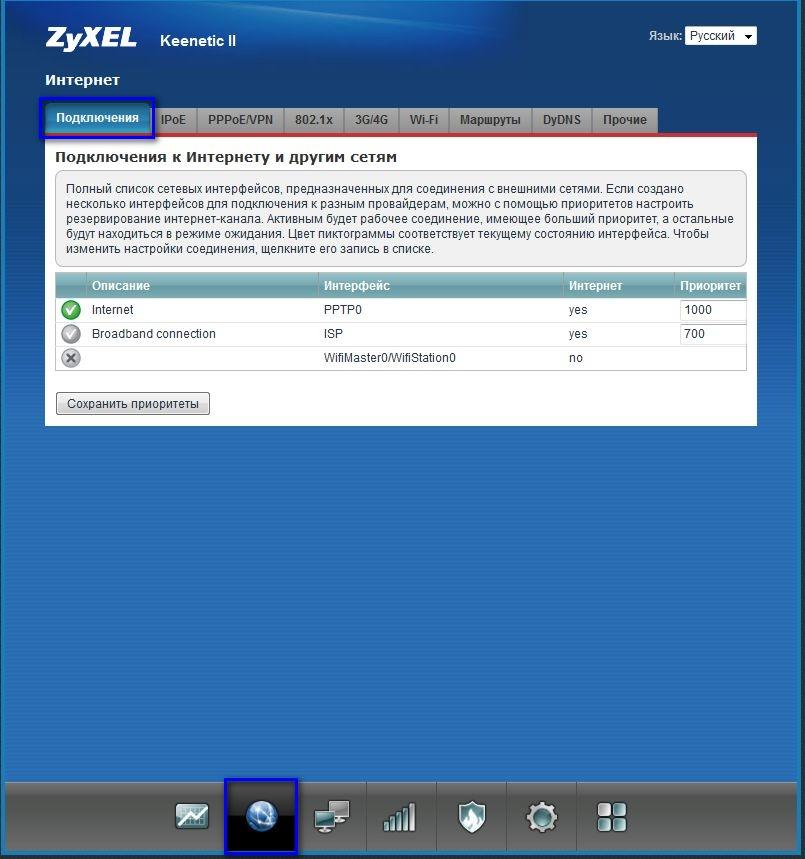Click the gray check icon for Broadband connection
Image resolution: width=805 pixels, height=859 pixels.
[71, 334]
